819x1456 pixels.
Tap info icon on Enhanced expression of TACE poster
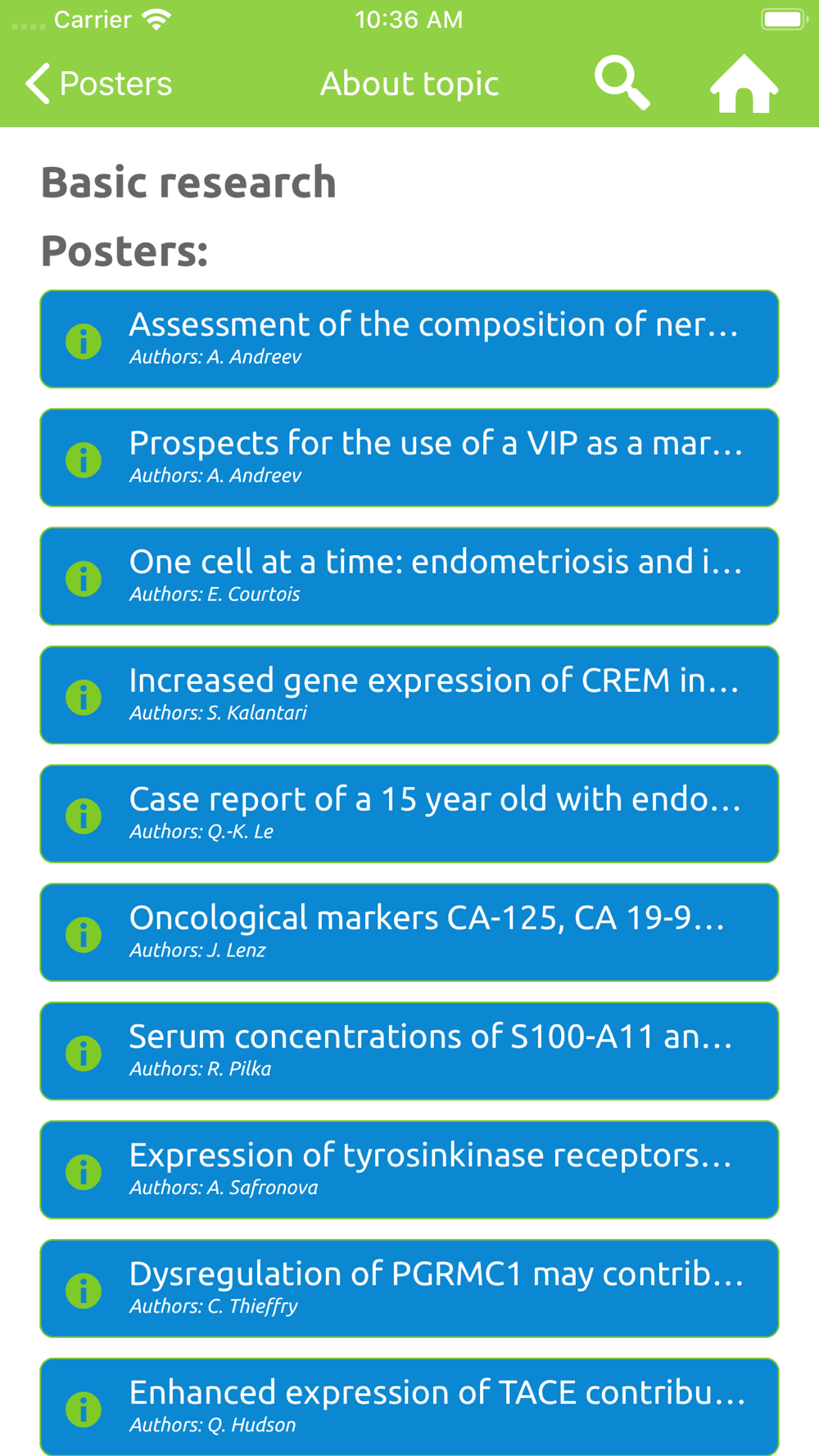click(x=84, y=1410)
